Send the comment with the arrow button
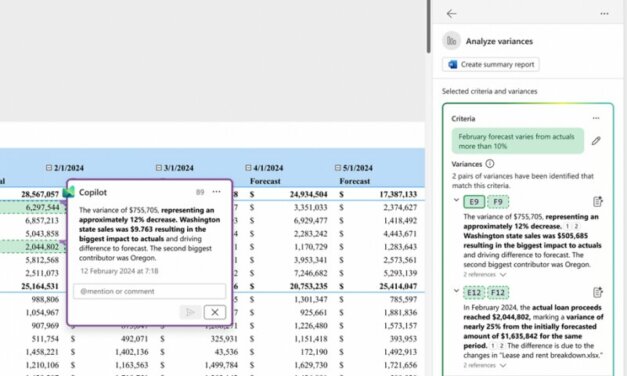This screenshot has width=627, height=376. pos(190,312)
